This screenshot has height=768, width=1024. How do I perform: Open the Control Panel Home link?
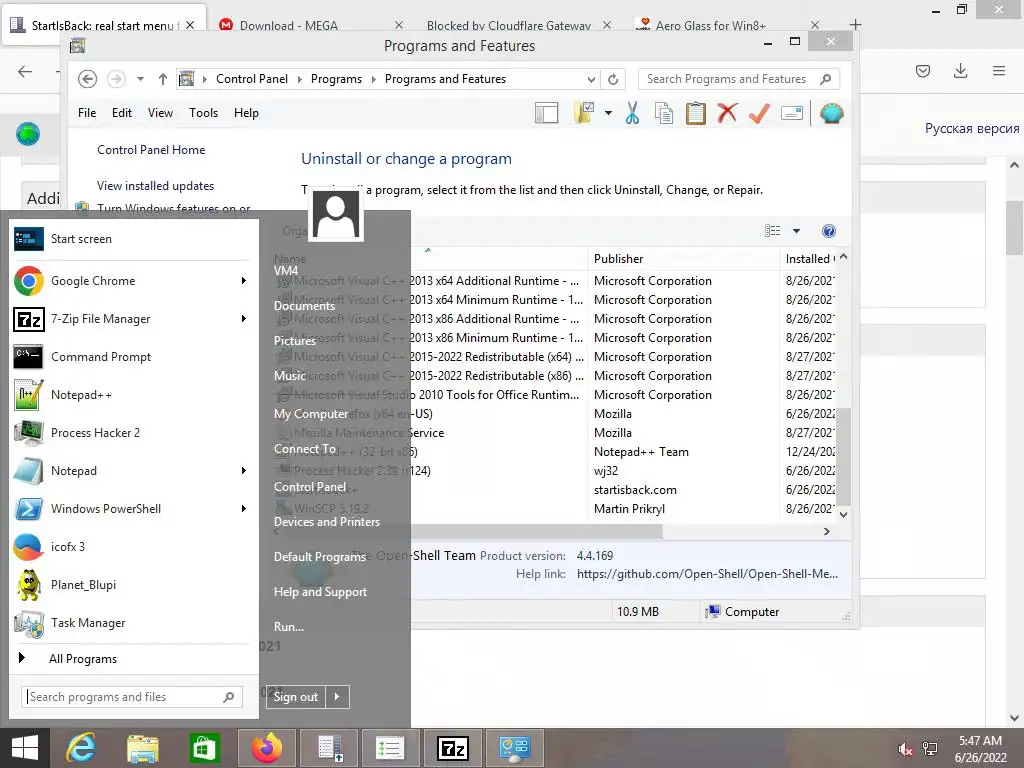[151, 150]
